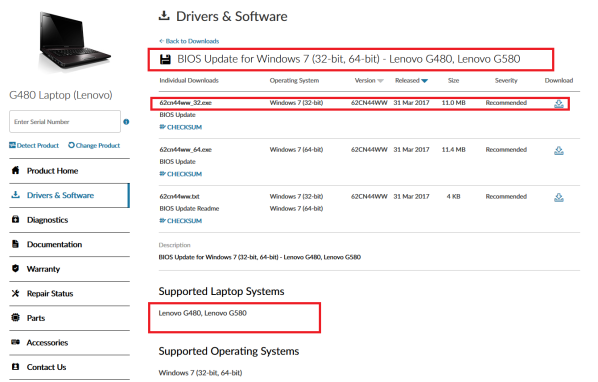Open CHECKSUM for 62cn44ww_32.exe
This screenshot has height=382, width=598.
point(181,127)
